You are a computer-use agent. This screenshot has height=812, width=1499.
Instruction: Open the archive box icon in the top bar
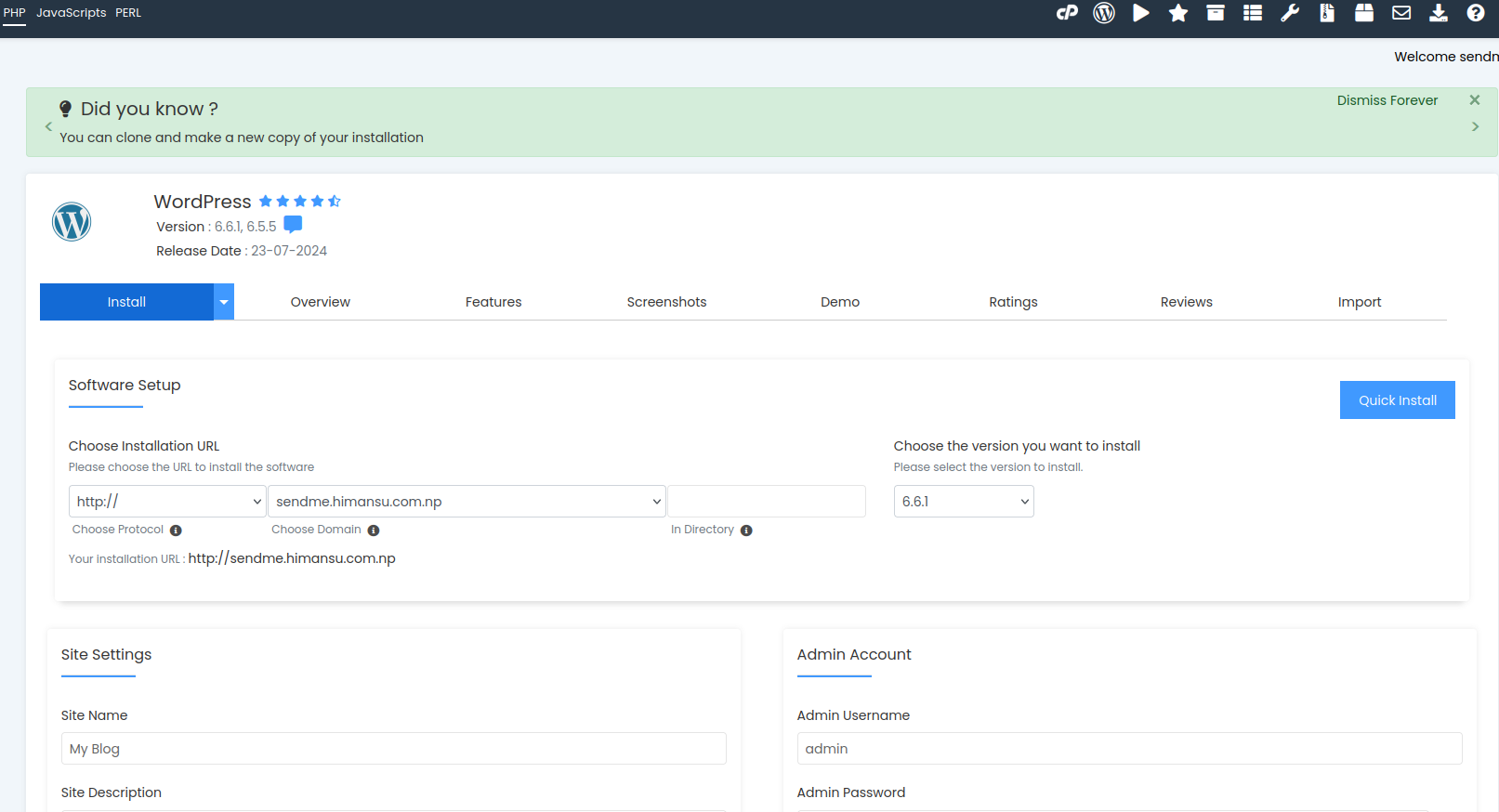point(1216,13)
